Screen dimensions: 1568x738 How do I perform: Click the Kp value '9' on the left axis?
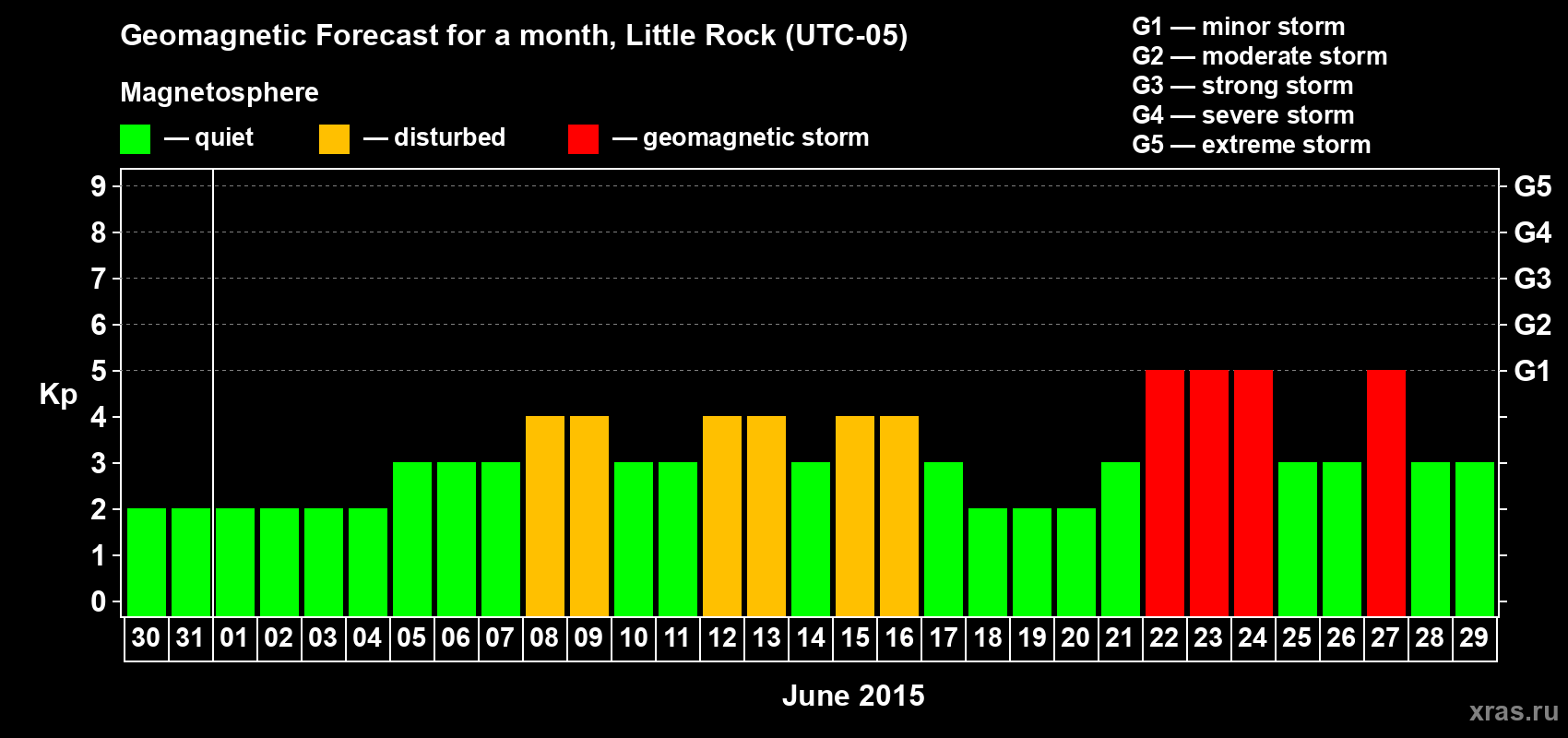99,186
